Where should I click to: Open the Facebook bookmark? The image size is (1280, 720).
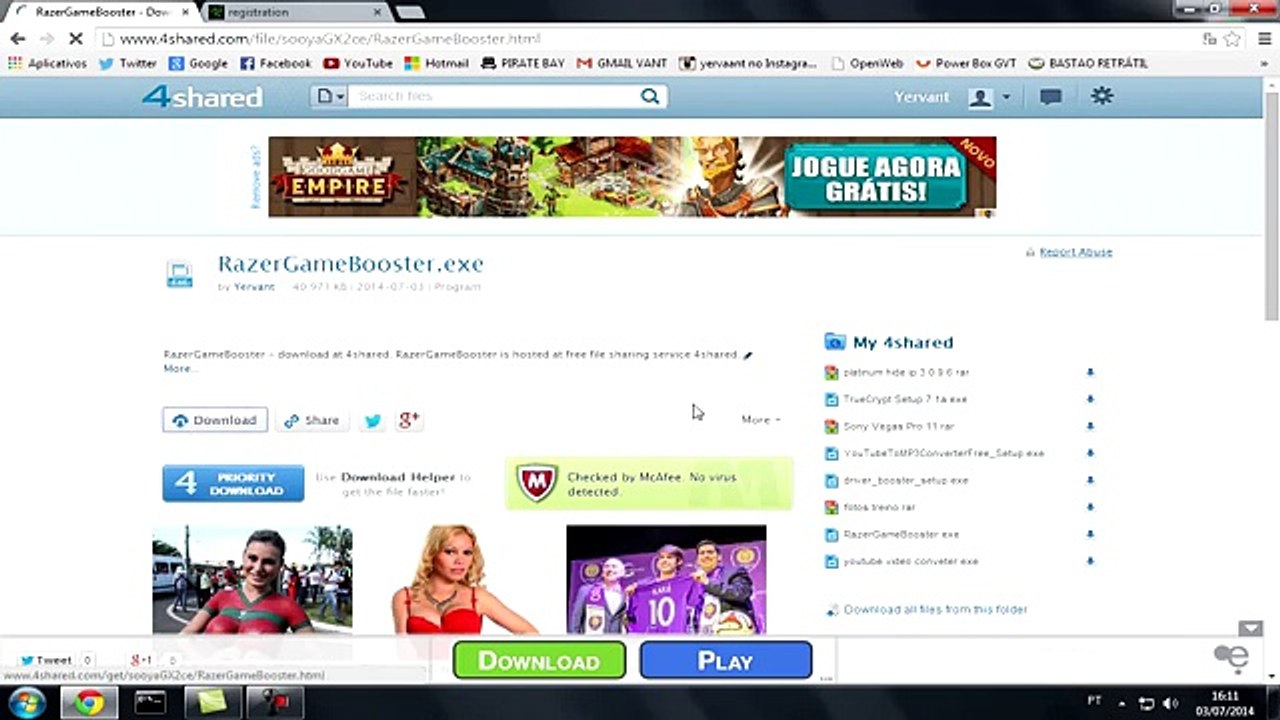pyautogui.click(x=276, y=63)
